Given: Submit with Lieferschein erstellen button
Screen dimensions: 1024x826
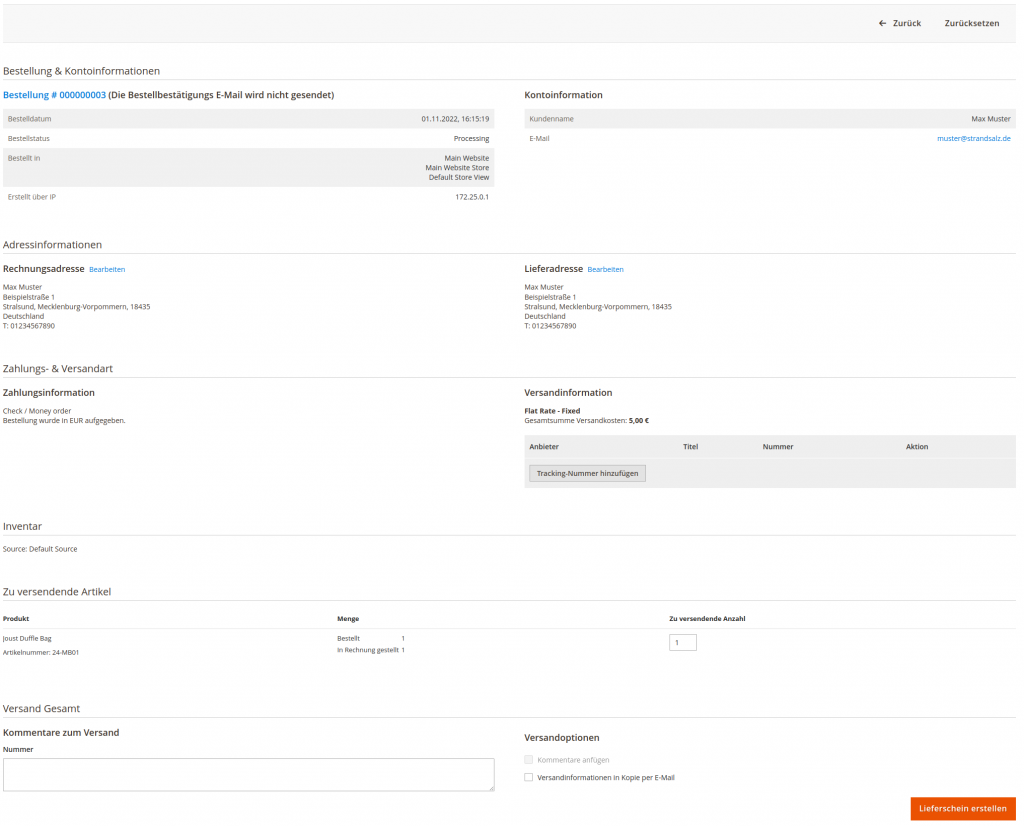Looking at the screenshot, I should [962, 808].
